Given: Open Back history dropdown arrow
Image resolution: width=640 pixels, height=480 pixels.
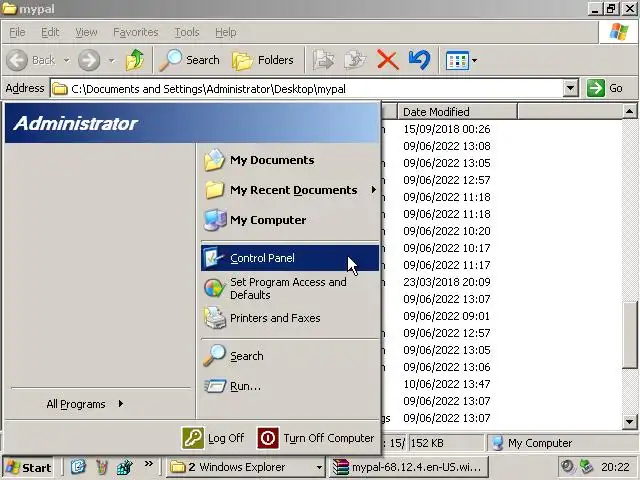Looking at the screenshot, I should pos(66,60).
